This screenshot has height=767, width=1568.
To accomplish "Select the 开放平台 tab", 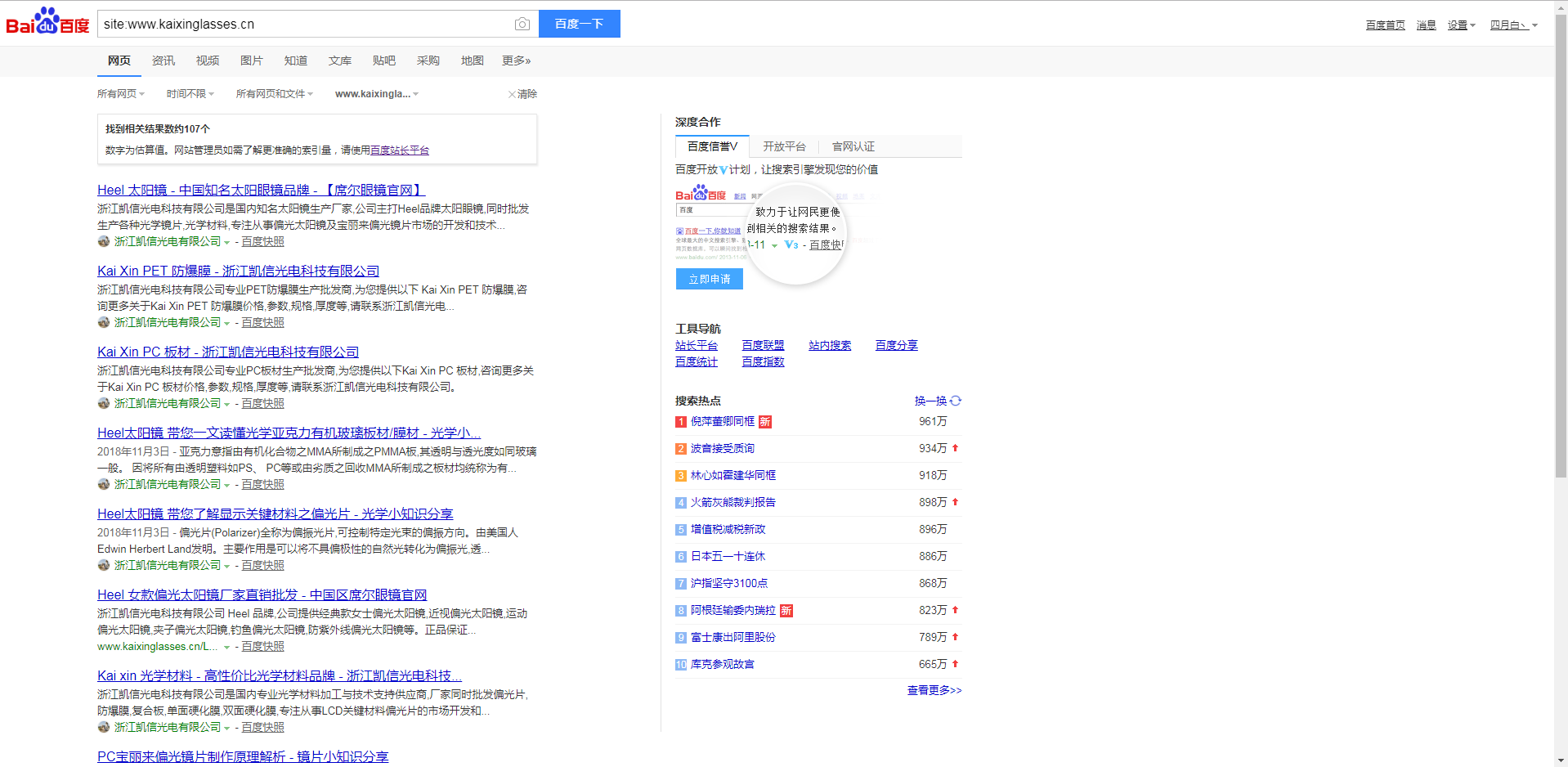I will click(x=784, y=146).
